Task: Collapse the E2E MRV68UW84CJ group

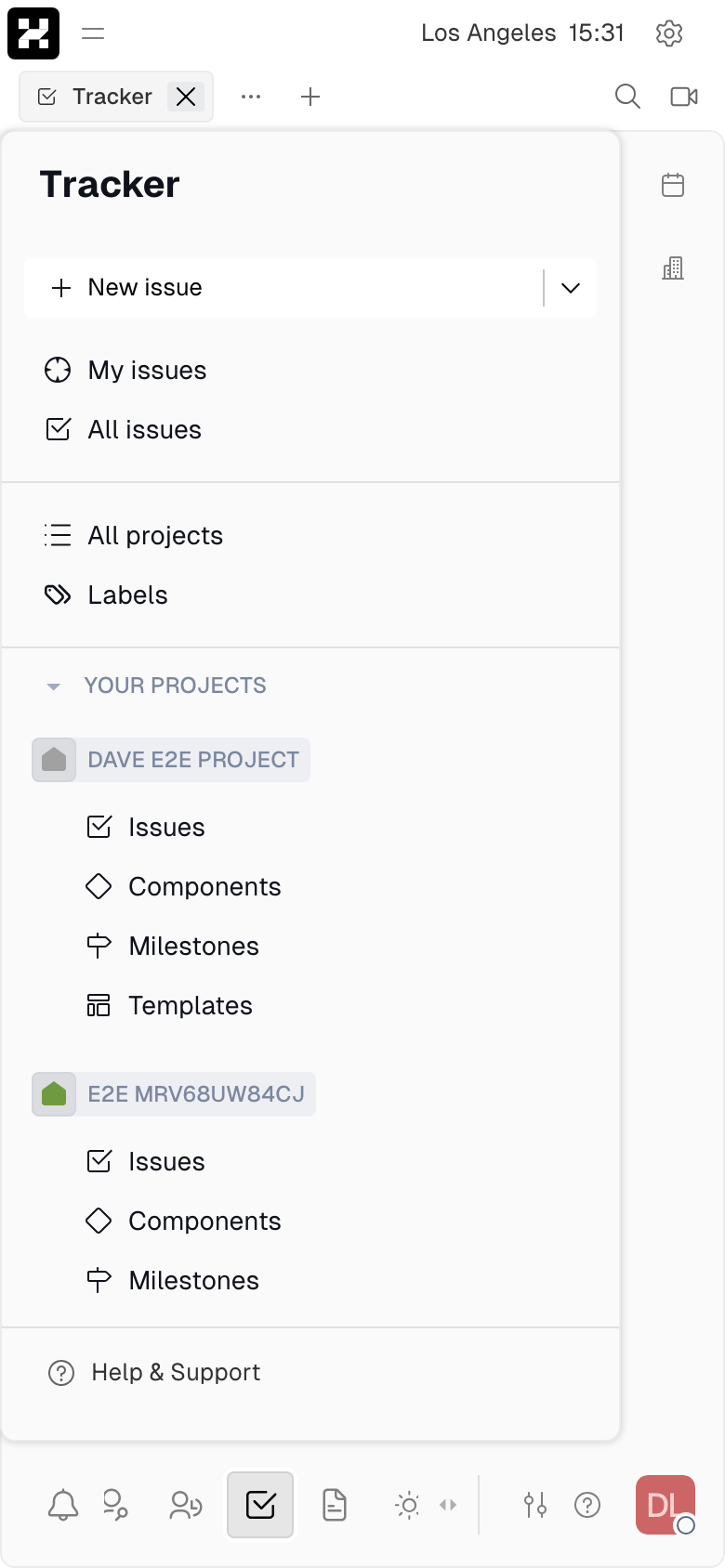Action: pos(196,1094)
